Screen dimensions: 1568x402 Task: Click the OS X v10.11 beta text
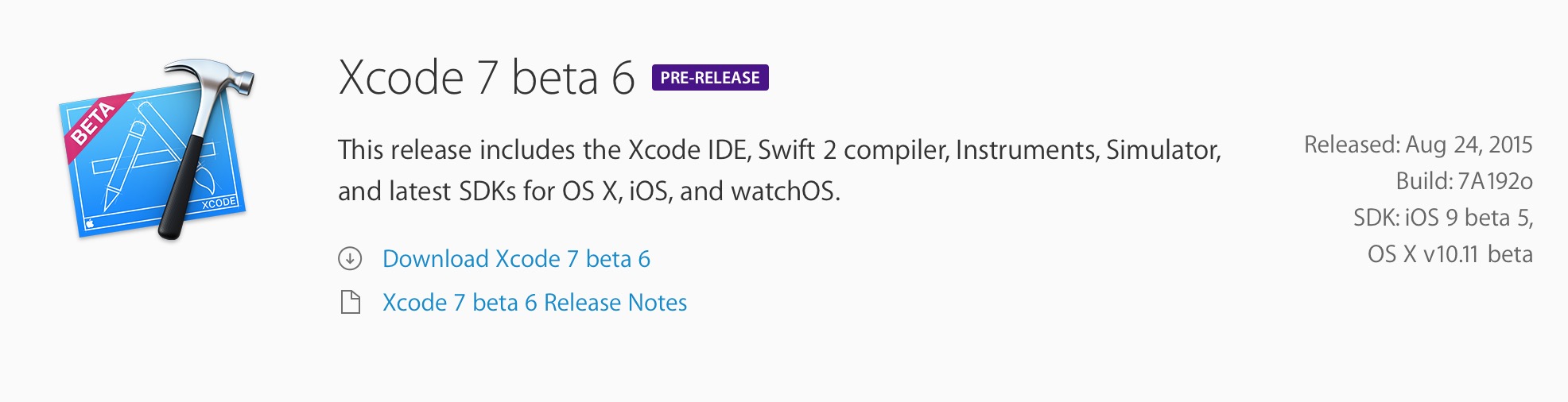[1450, 254]
